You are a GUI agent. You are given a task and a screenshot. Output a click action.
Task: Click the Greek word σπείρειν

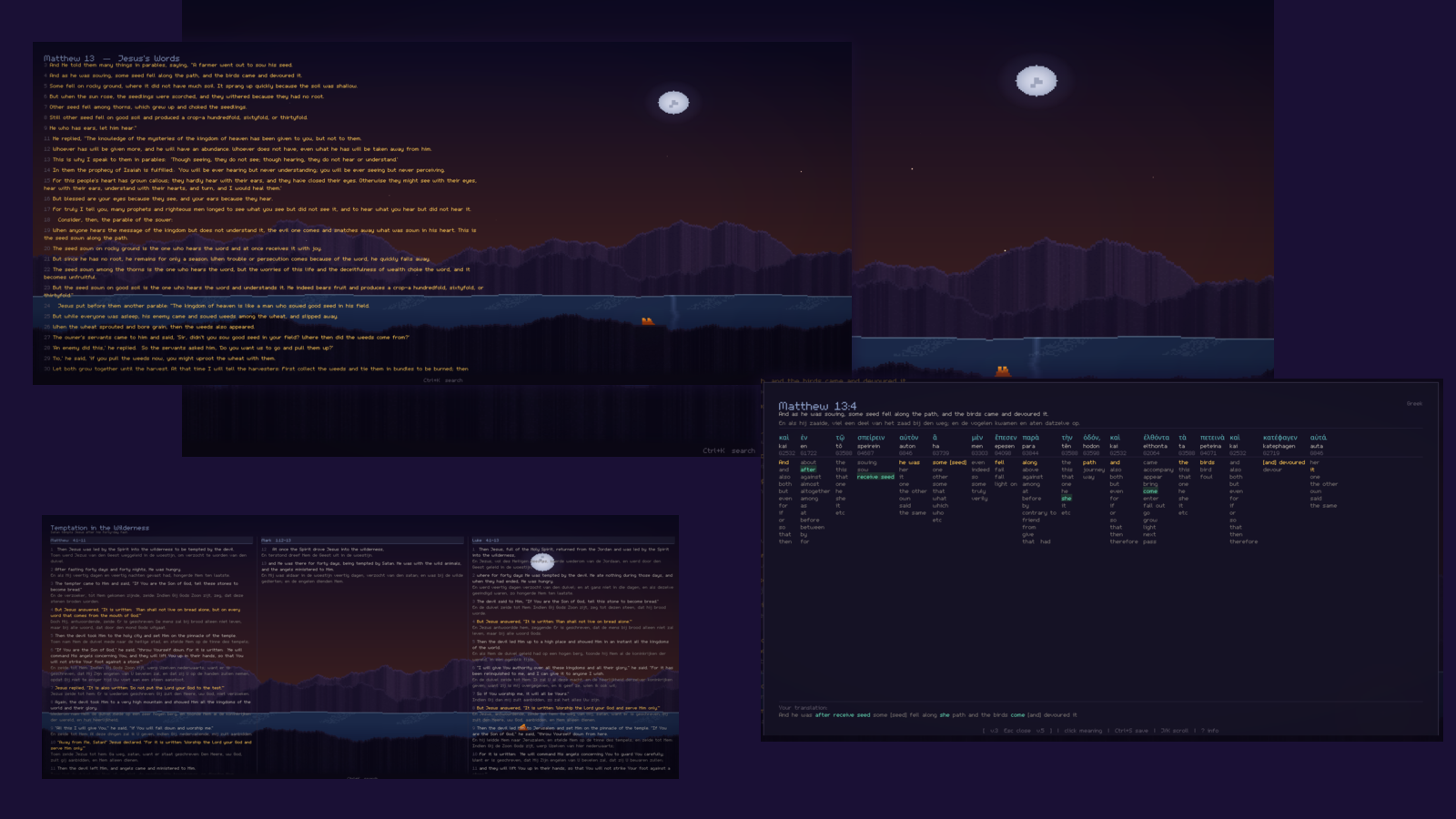click(x=870, y=438)
